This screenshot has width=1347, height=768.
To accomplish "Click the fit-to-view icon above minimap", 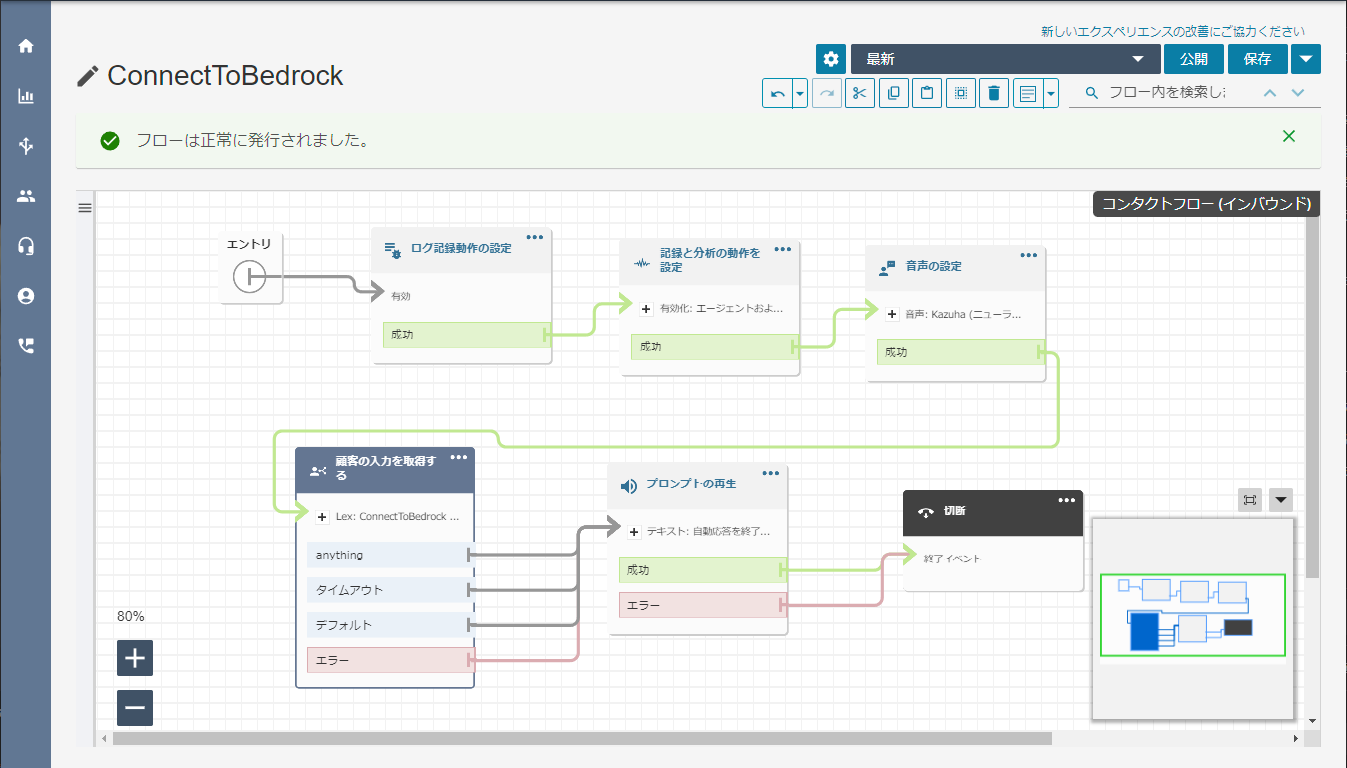I will coord(1250,500).
